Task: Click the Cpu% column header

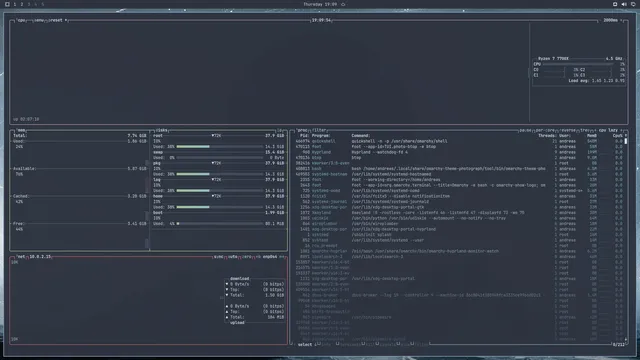Action: click(618, 136)
